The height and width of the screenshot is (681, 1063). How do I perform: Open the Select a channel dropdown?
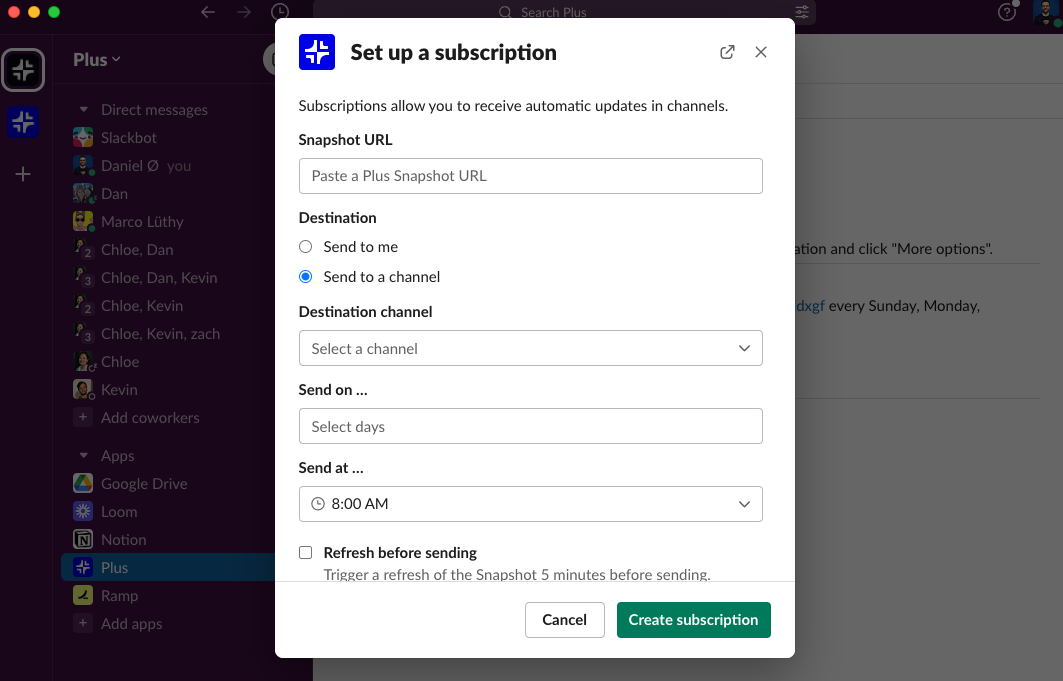pyautogui.click(x=530, y=348)
